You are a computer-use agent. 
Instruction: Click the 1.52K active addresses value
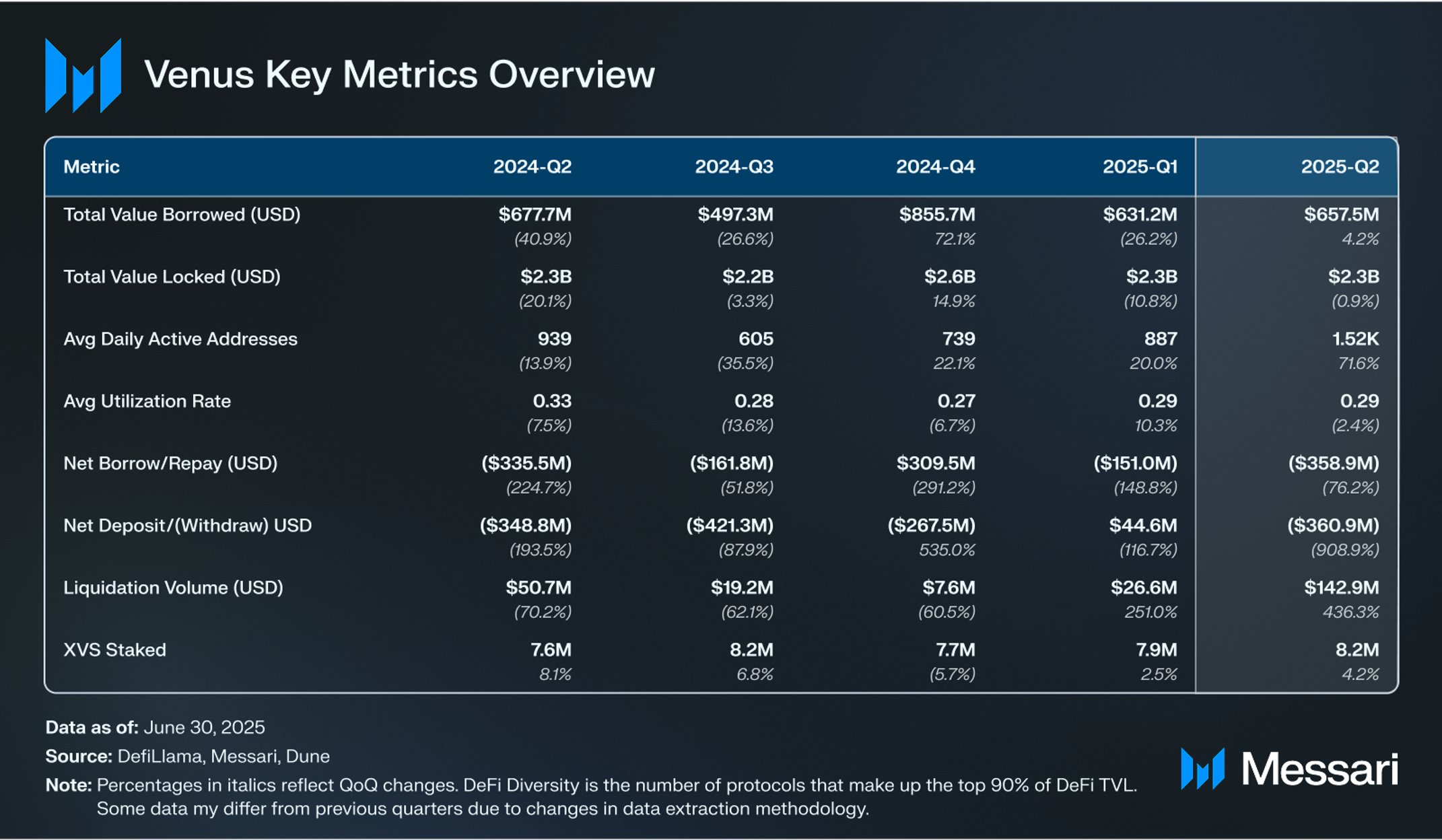pyautogui.click(x=1355, y=339)
